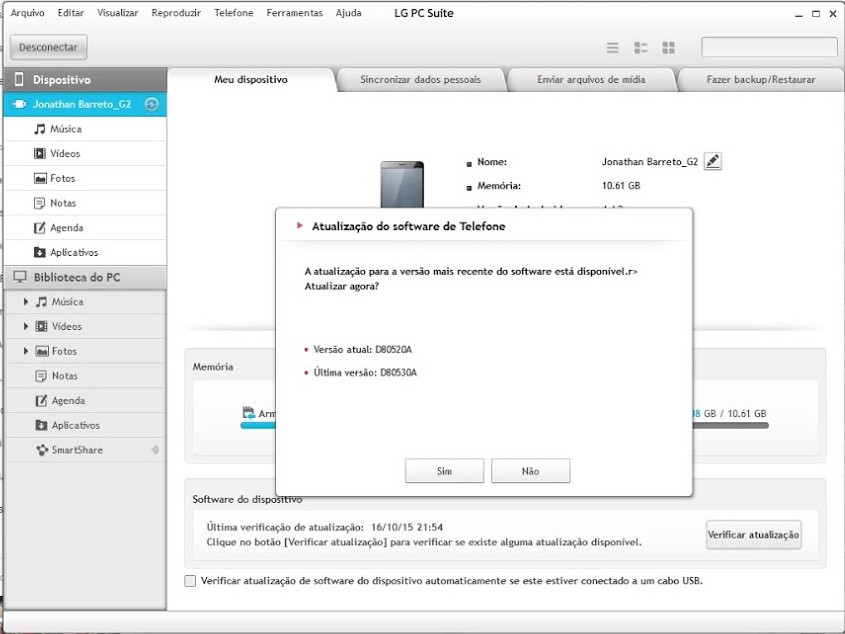Open the Editar menu

coord(71,13)
